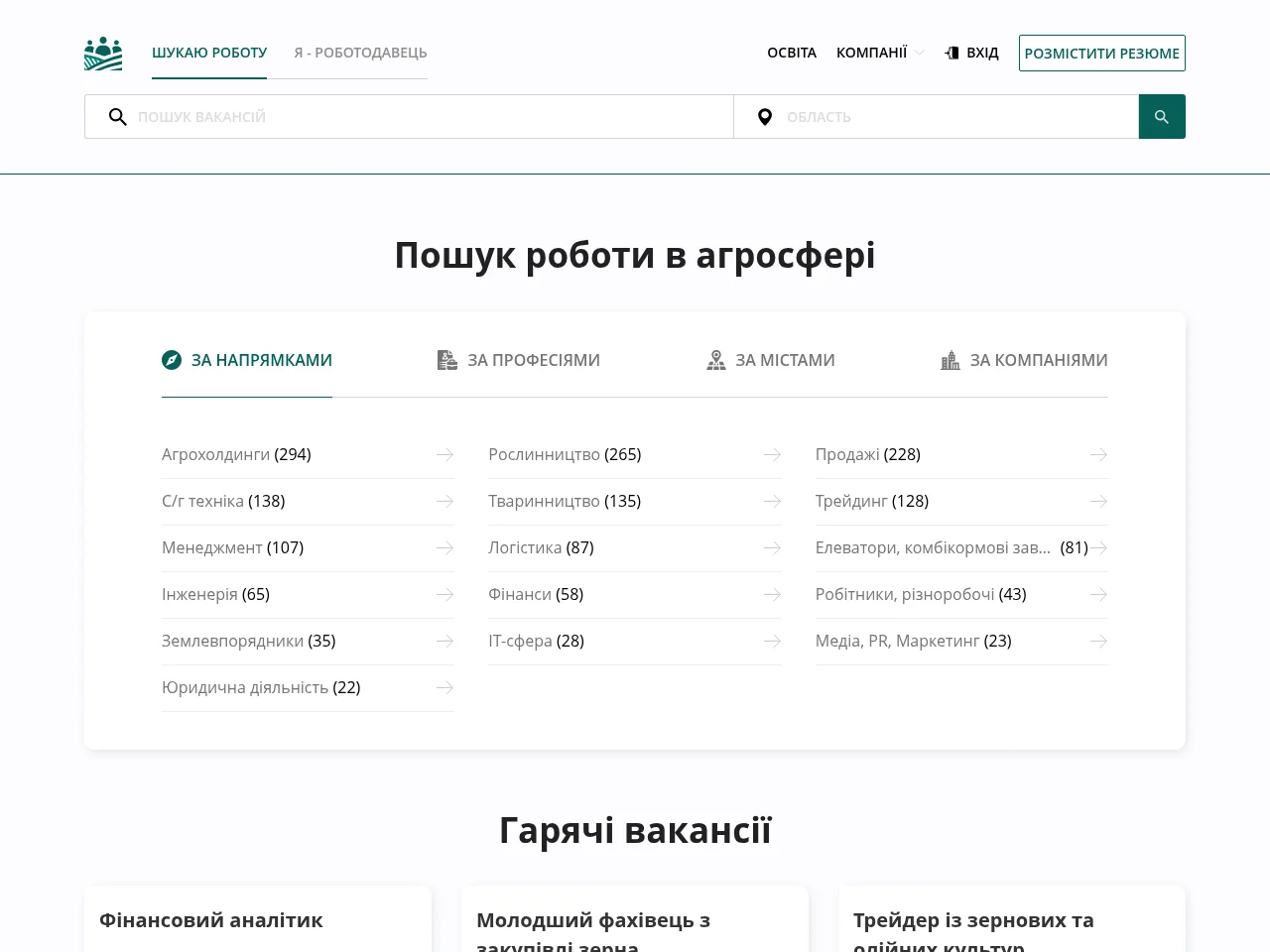The height and width of the screenshot is (952, 1270).
Task: Click the document icon beside ЗА ПРОФЕСІЯМИ
Action: 447,360
